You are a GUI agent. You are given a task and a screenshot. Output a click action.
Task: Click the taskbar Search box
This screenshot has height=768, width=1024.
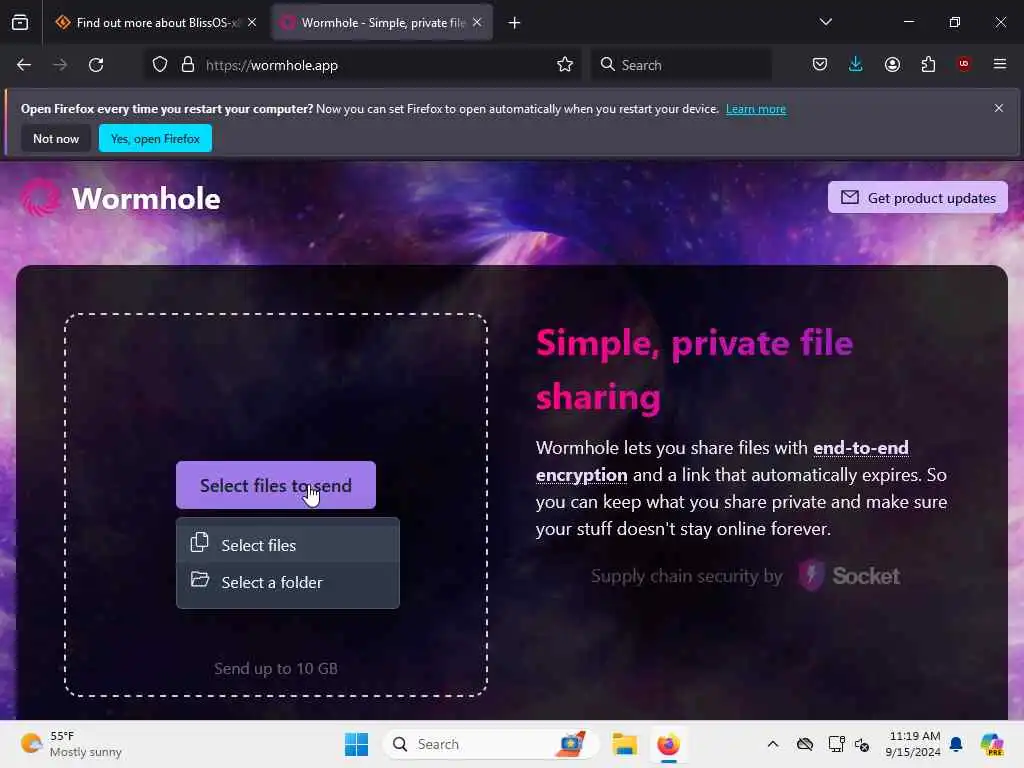click(x=490, y=744)
